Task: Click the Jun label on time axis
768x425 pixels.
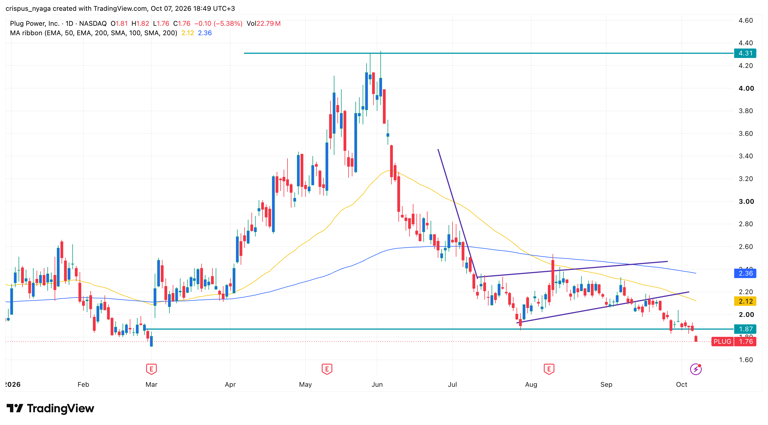Action: click(x=377, y=384)
